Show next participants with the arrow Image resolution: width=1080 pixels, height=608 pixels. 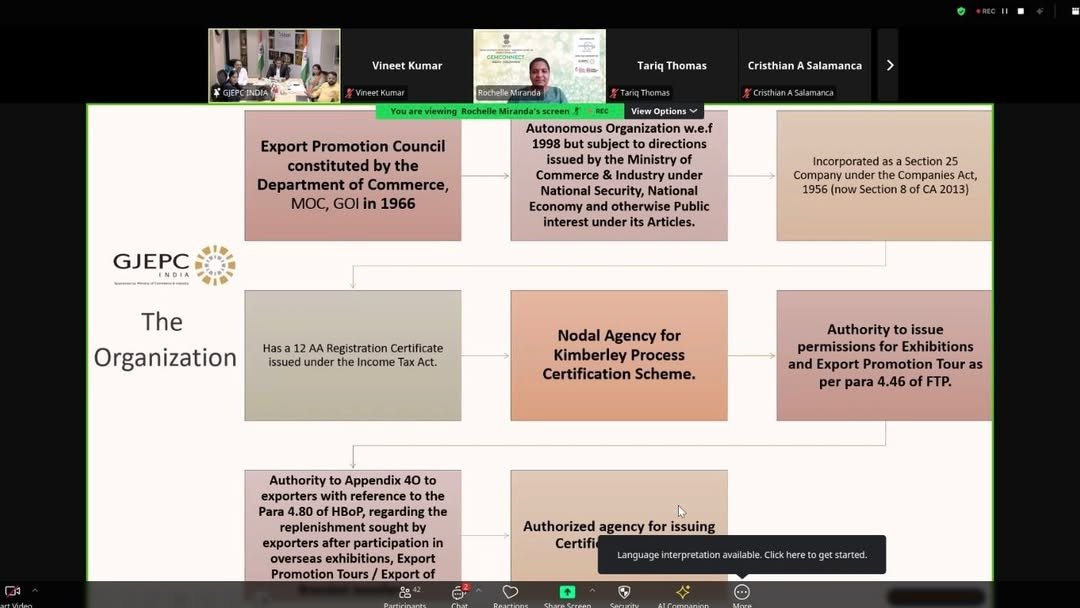889,65
